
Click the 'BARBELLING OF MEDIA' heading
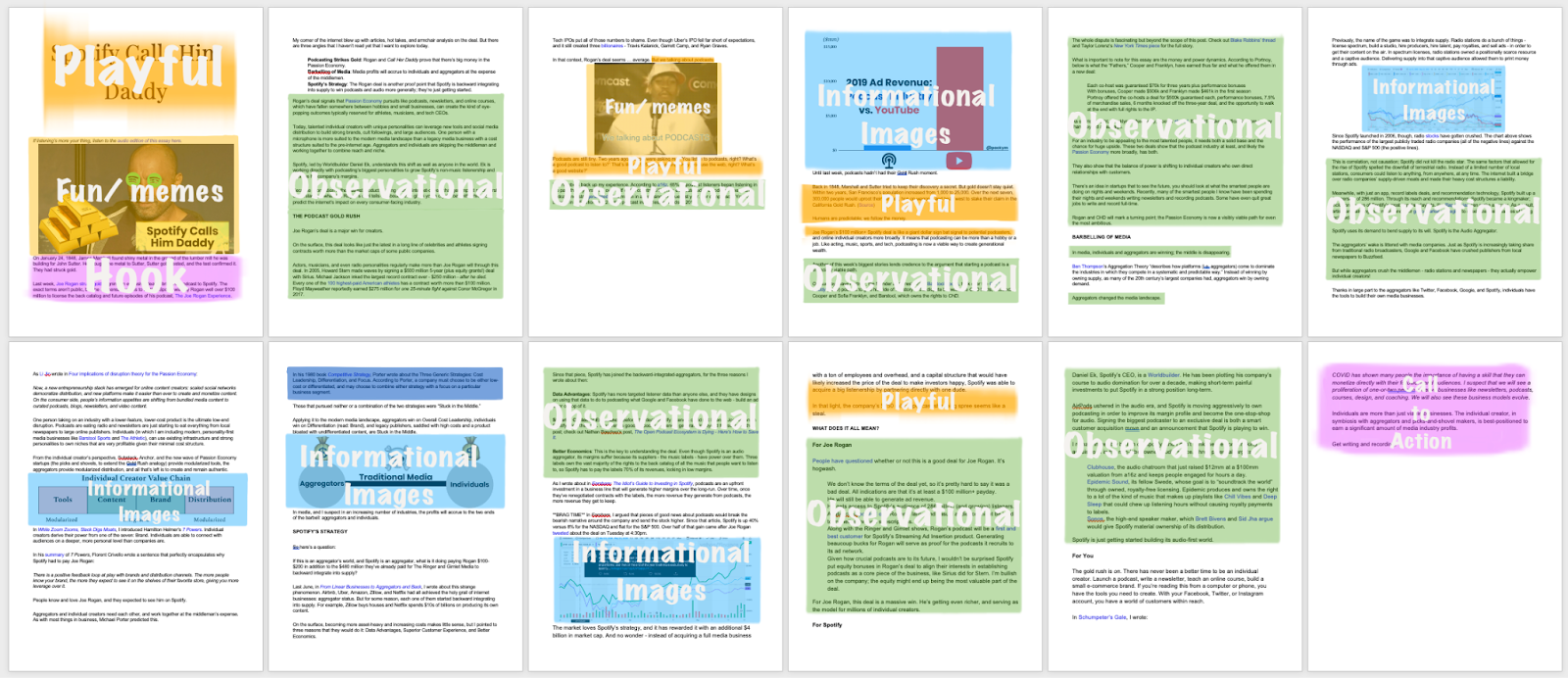tap(1102, 237)
